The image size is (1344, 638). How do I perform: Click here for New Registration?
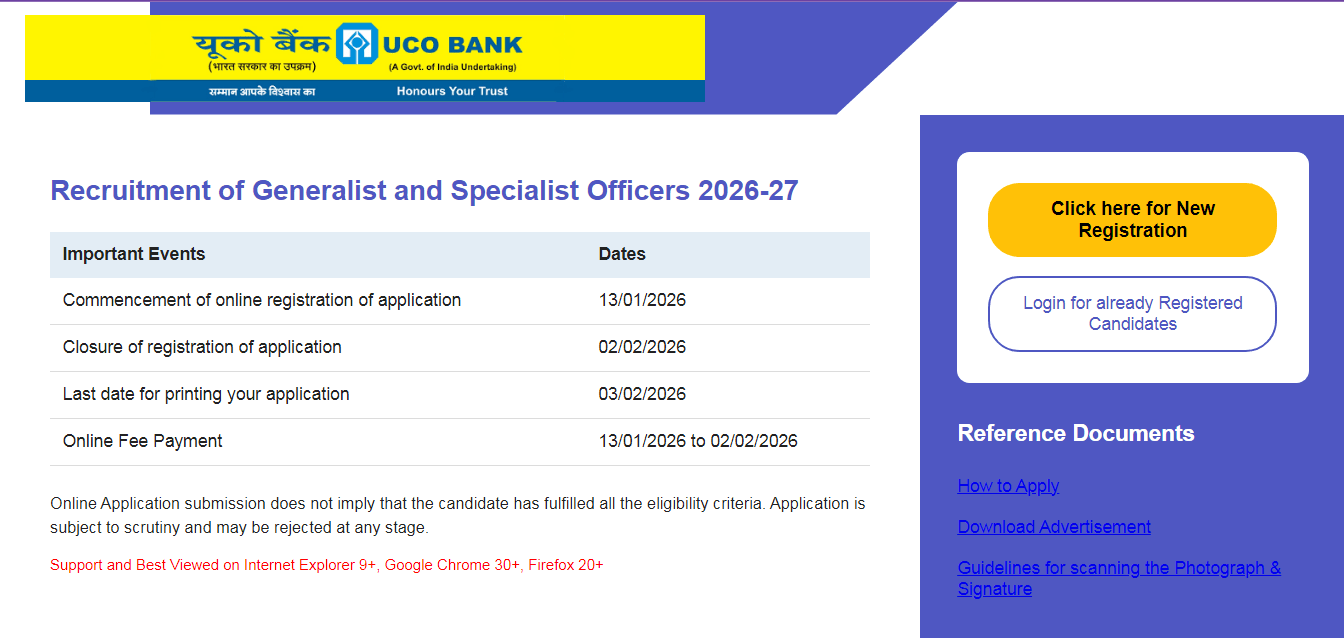click(x=1131, y=219)
